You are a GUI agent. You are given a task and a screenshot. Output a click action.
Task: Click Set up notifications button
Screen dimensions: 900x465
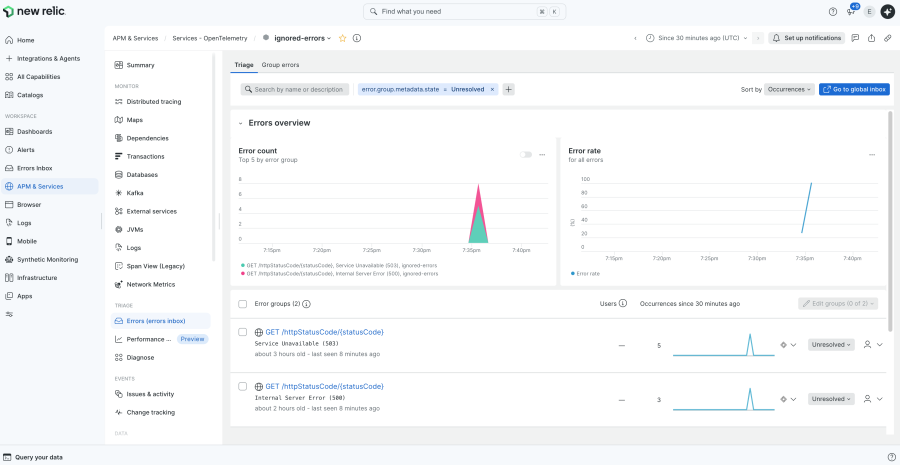(x=807, y=38)
